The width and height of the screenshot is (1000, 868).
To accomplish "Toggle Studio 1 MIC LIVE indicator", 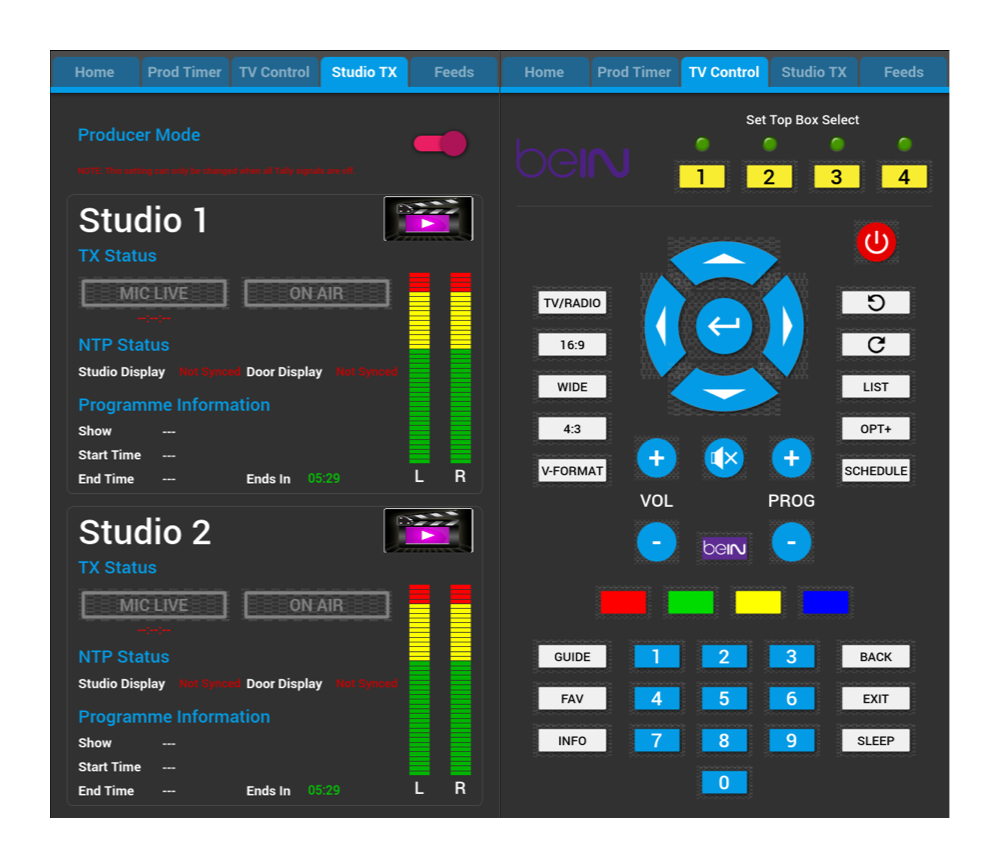I will point(154,293).
